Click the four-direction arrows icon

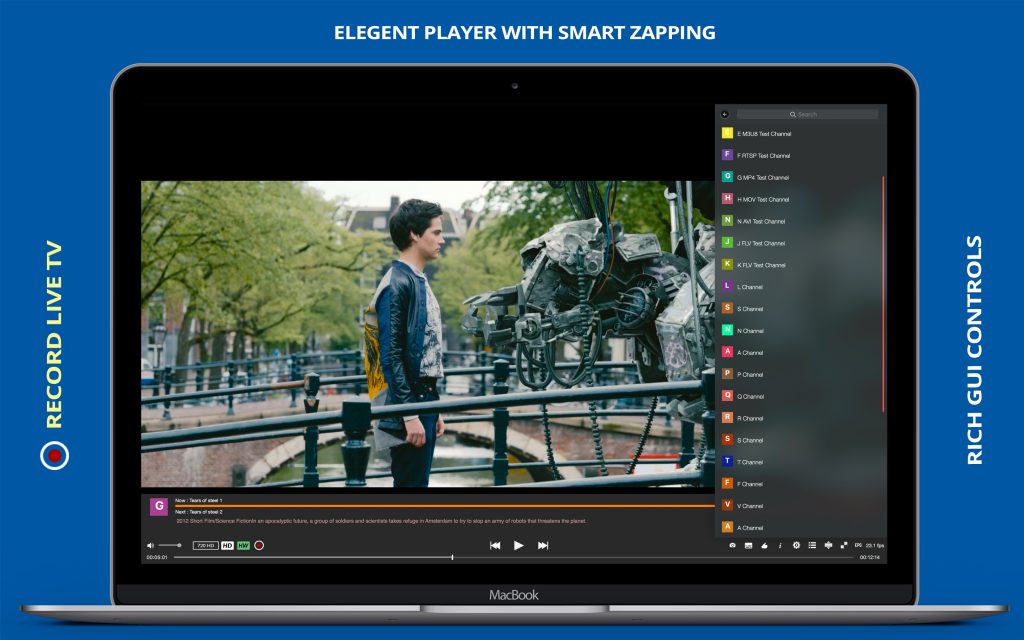point(829,545)
